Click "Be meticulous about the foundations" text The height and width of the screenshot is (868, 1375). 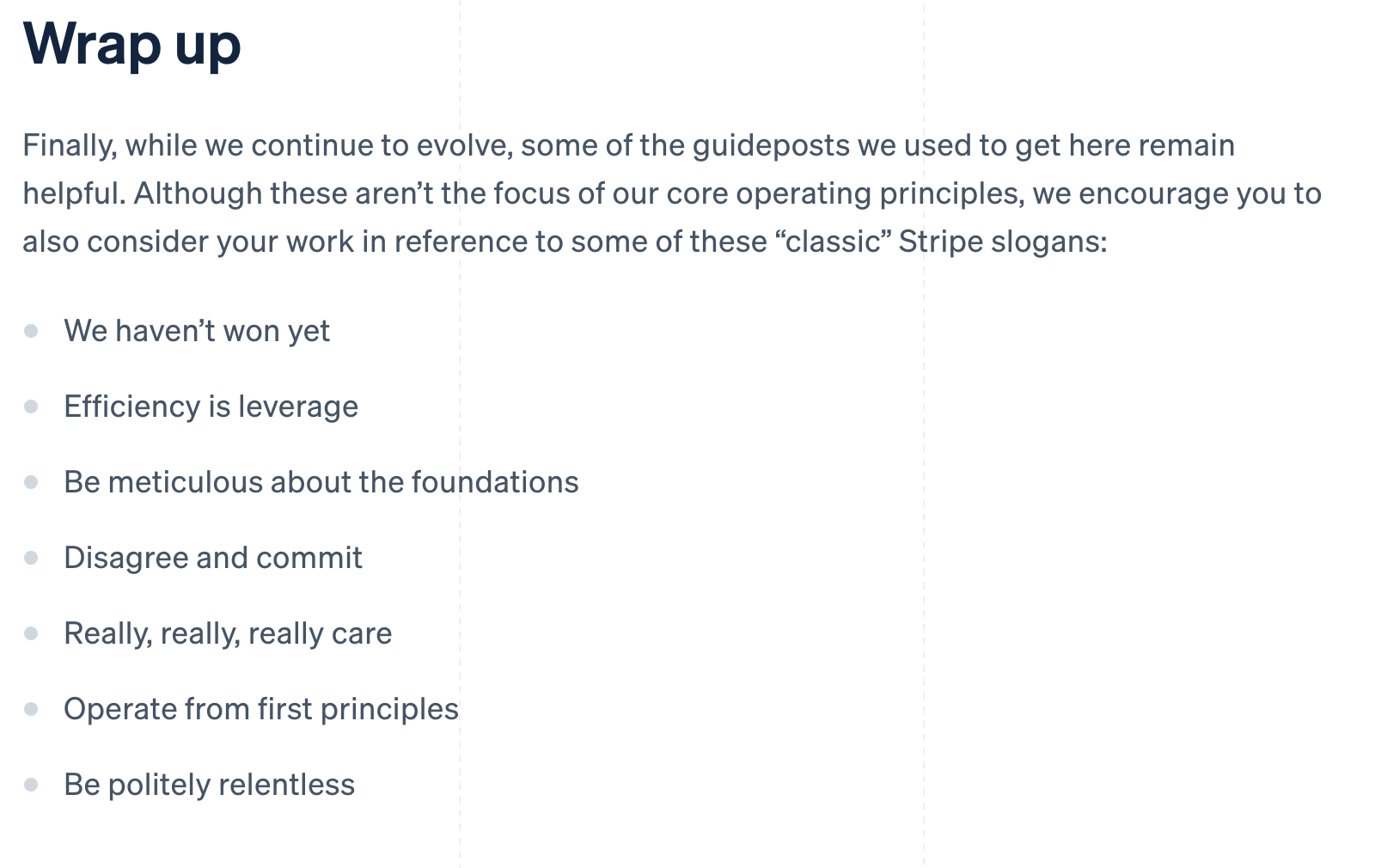pos(321,482)
